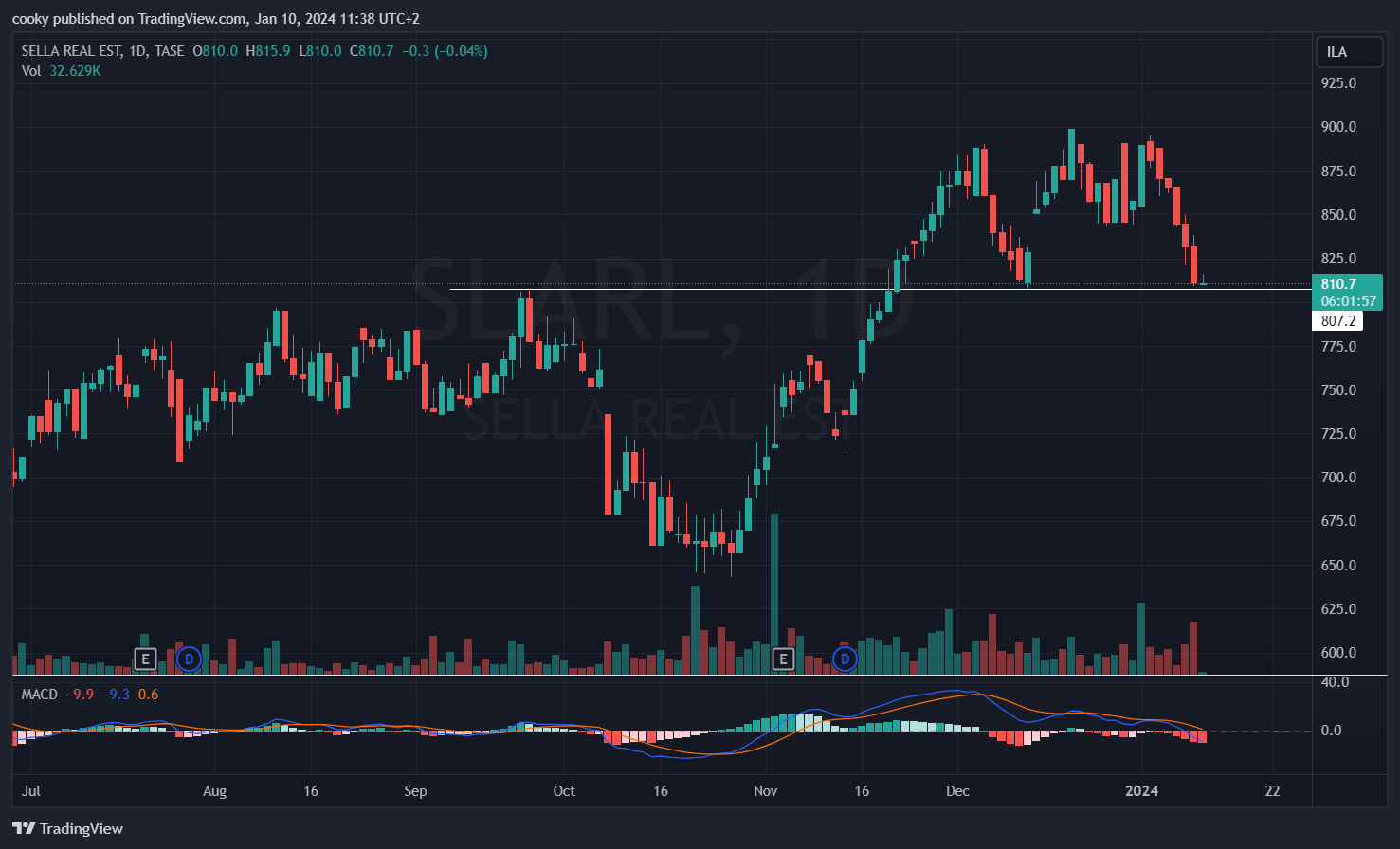1400x849 pixels.
Task: Click the 850.0 price axis label
Action: tap(1338, 215)
